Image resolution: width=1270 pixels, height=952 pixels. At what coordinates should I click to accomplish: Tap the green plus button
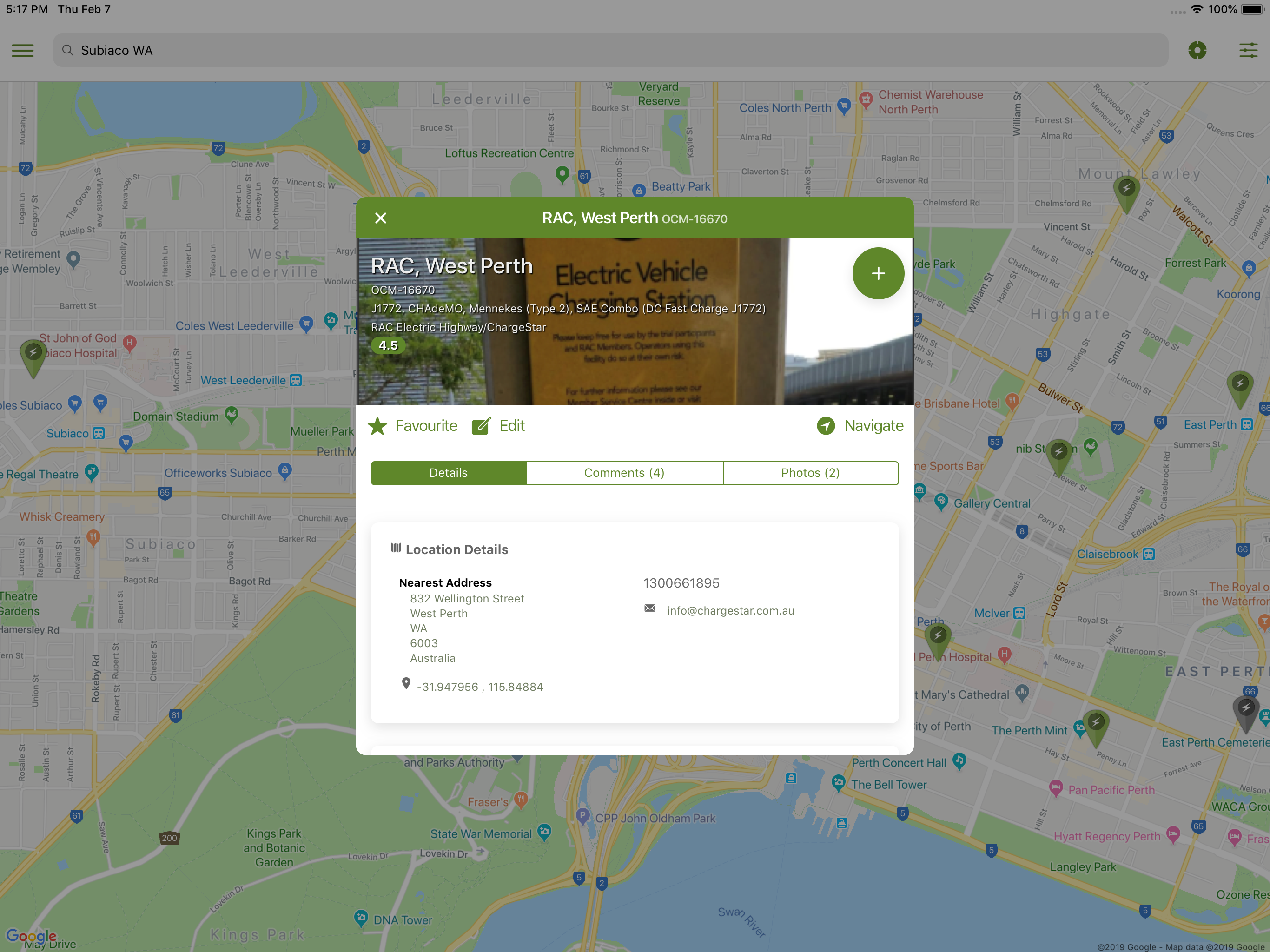pos(877,273)
